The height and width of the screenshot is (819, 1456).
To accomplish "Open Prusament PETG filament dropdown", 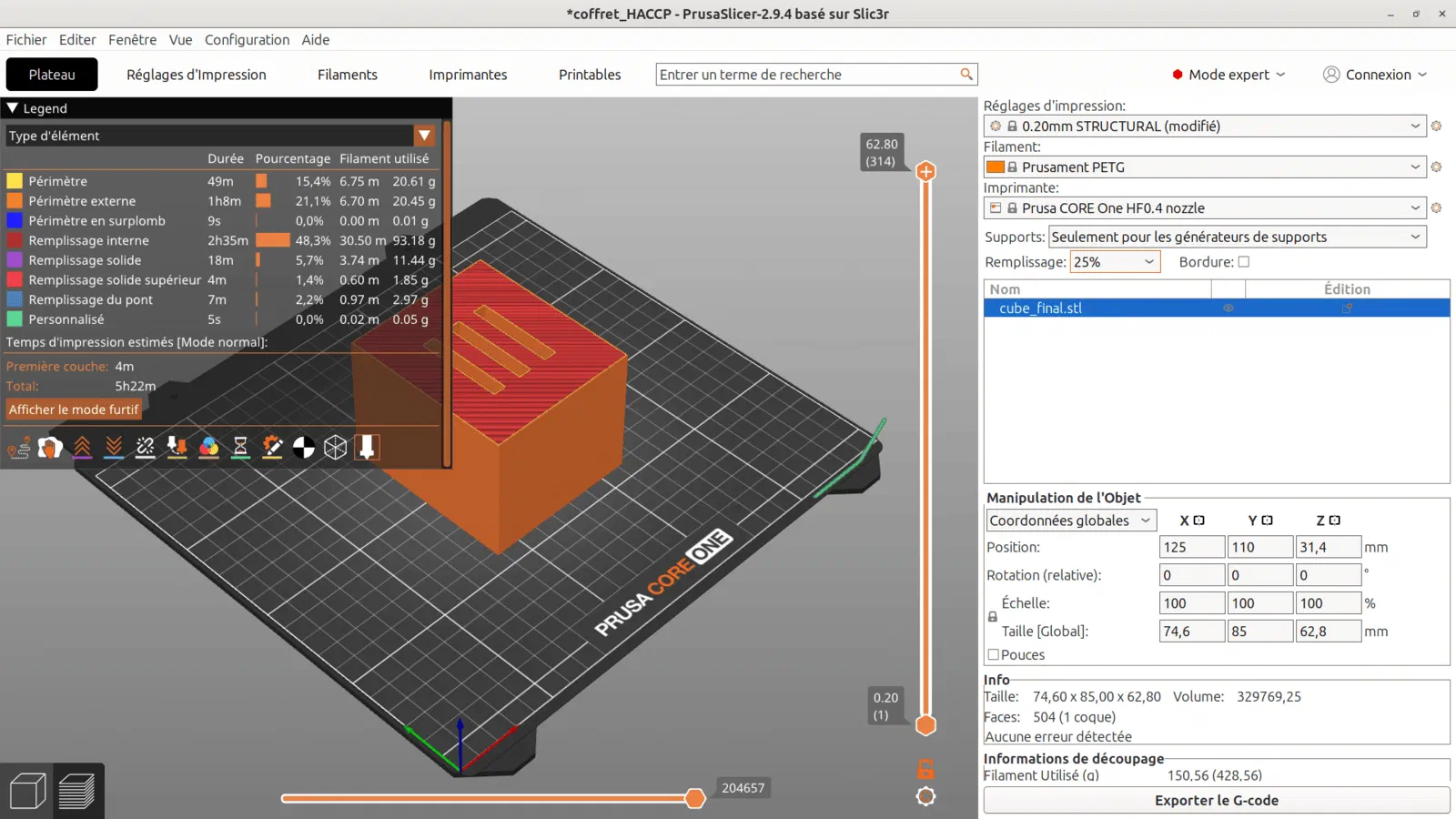I will (1205, 167).
